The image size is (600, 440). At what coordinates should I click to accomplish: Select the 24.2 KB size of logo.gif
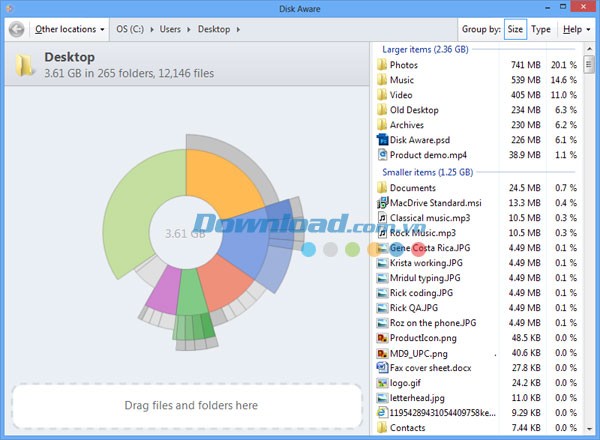[526, 383]
